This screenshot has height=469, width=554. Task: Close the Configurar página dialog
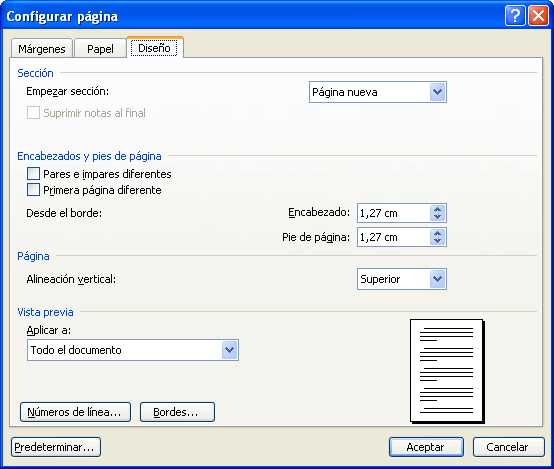(x=538, y=16)
